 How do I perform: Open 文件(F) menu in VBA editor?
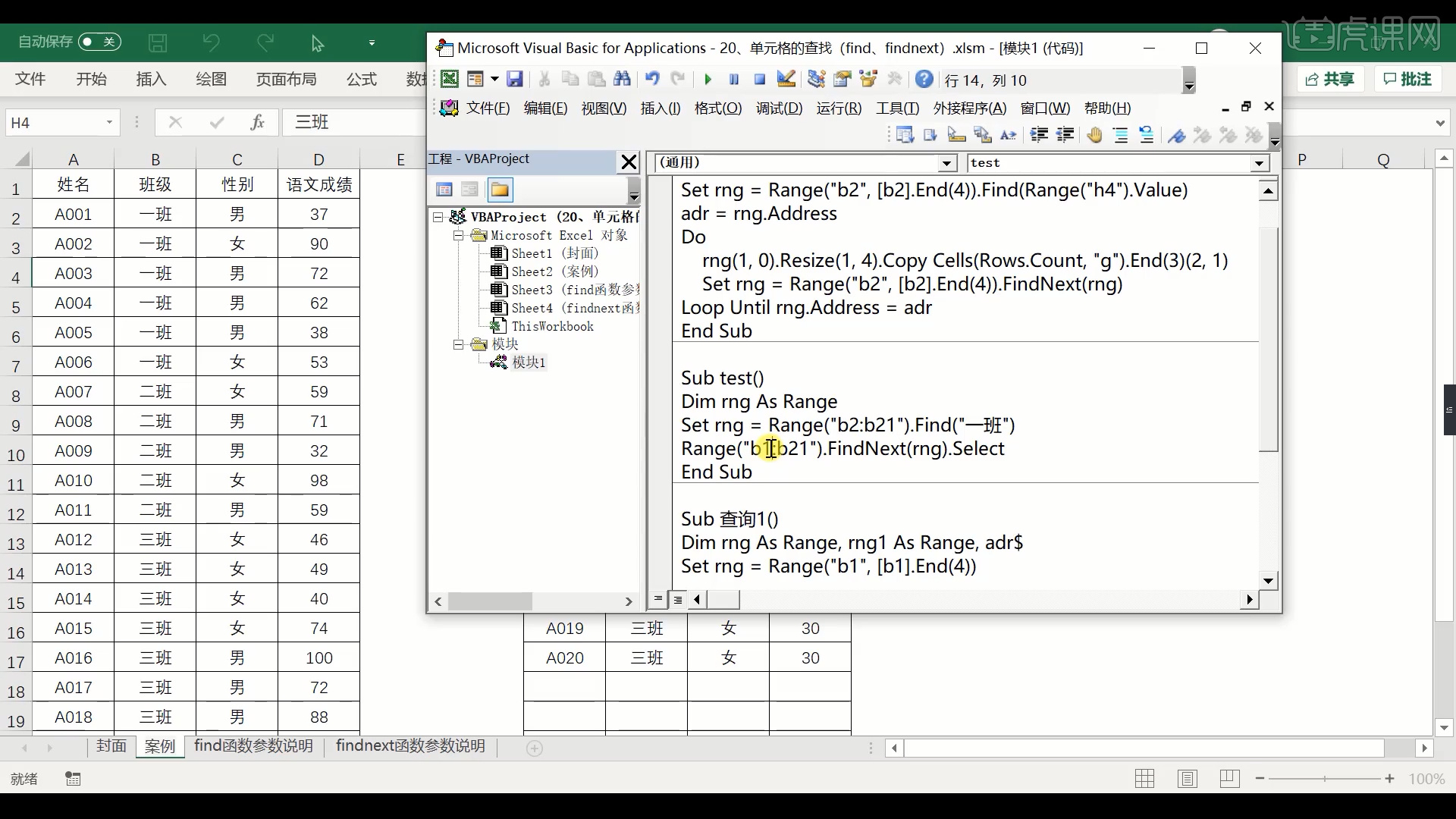pos(488,108)
